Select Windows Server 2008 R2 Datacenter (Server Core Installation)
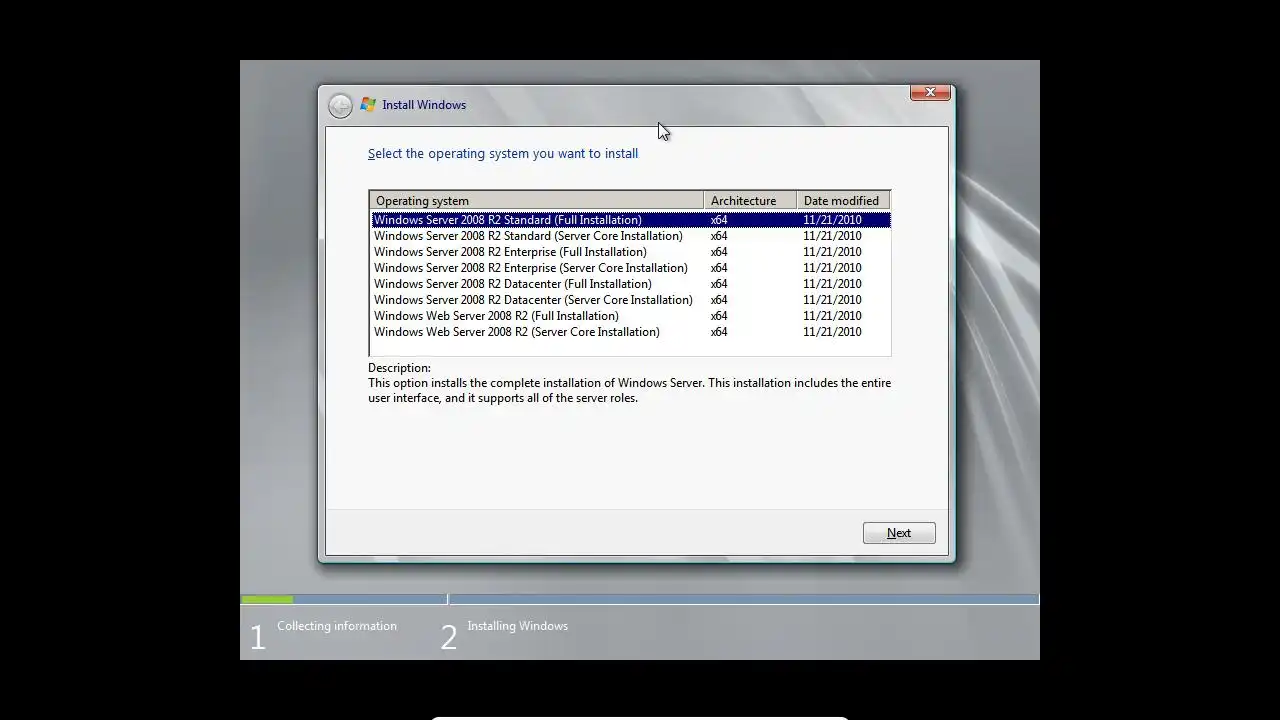Image resolution: width=1280 pixels, height=720 pixels. [x=630, y=300]
